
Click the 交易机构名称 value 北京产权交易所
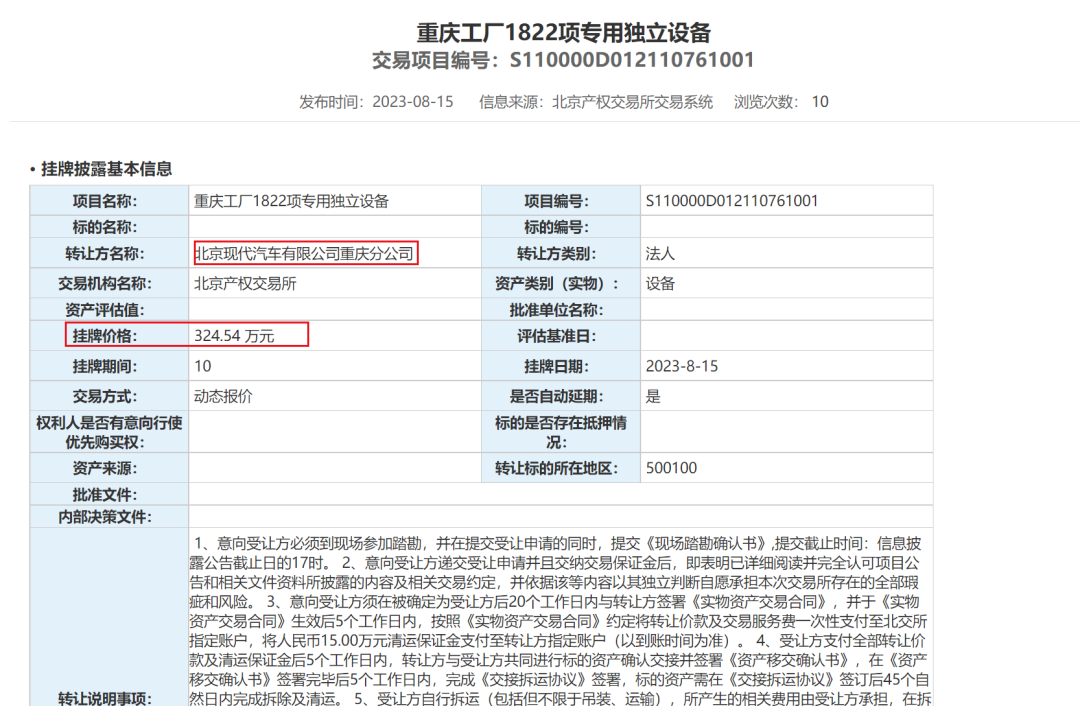245,284
